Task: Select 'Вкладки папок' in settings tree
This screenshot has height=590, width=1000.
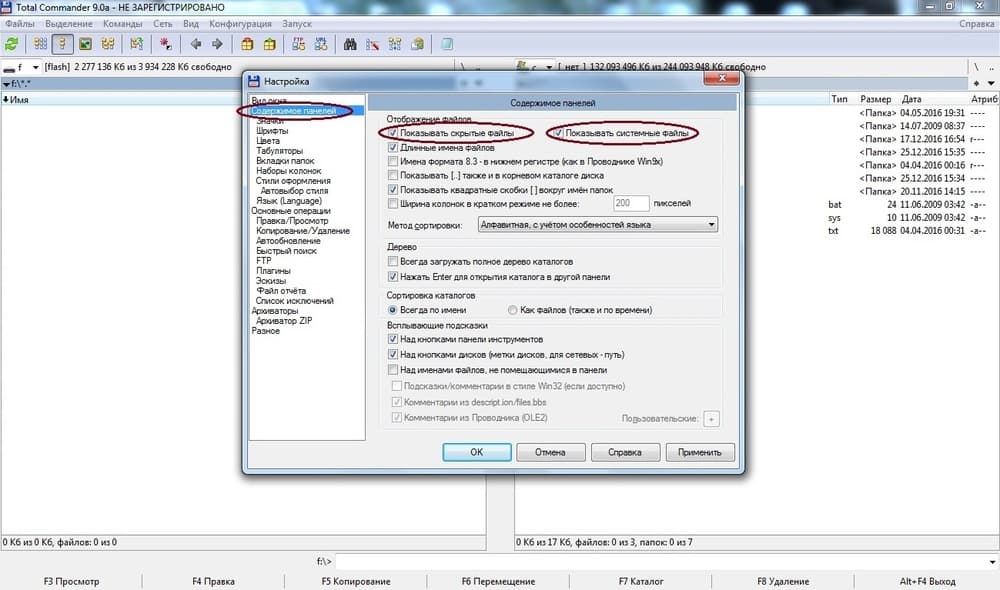Action: tap(285, 161)
